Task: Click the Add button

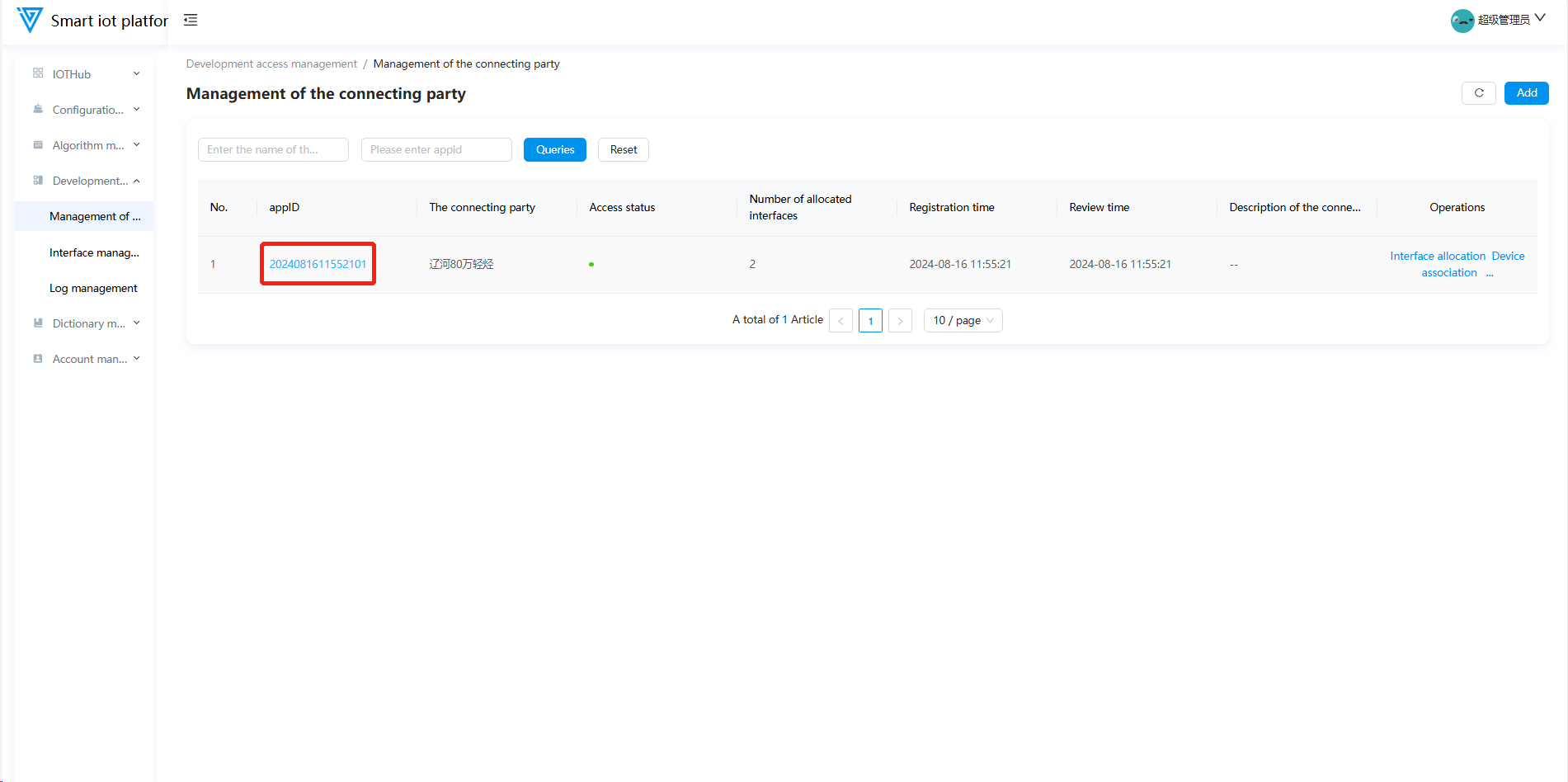Action: [x=1526, y=93]
